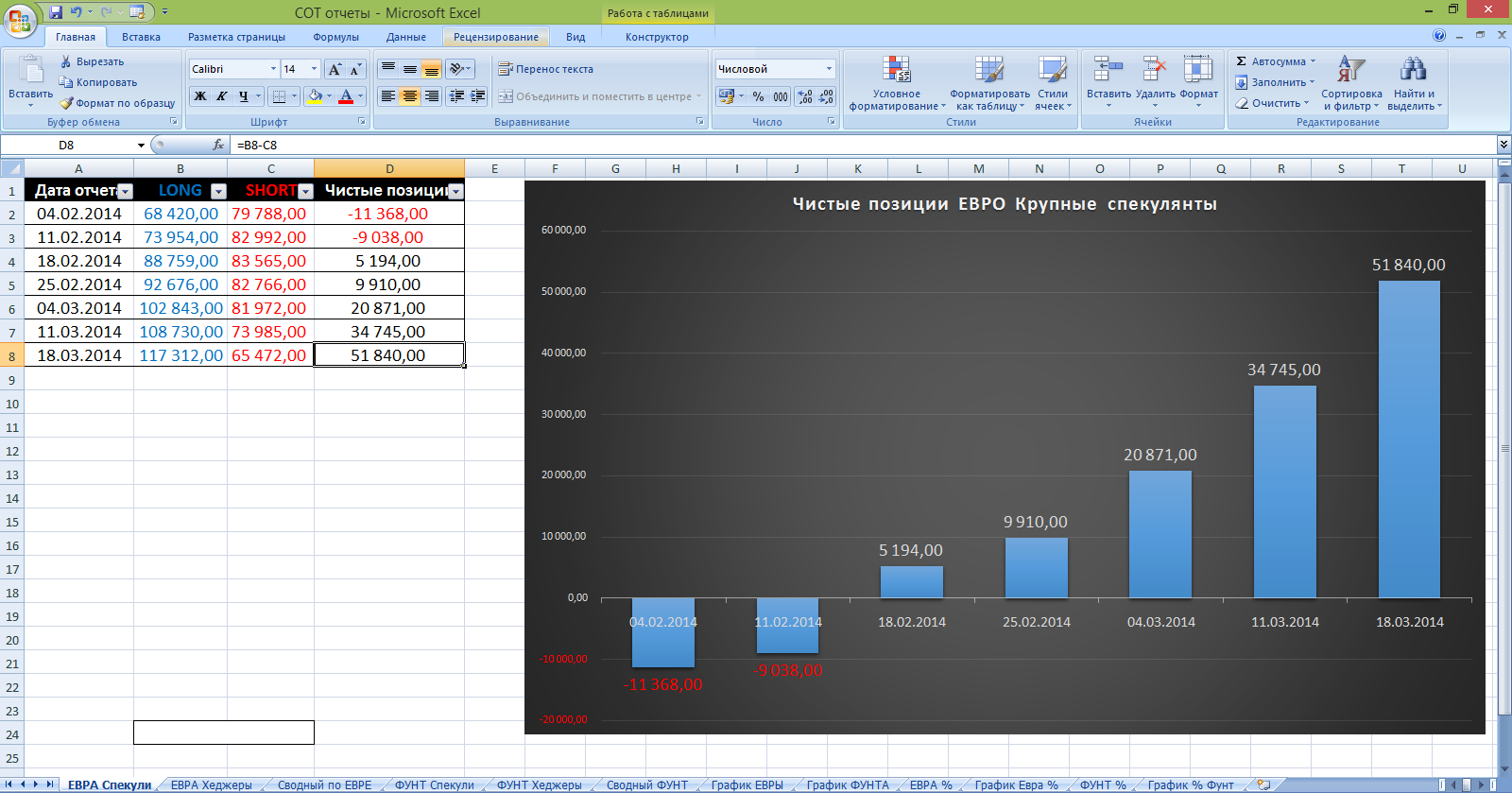The height and width of the screenshot is (793, 1512).
Task: Expand the formula bar
Action: pyautogui.click(x=1503, y=145)
